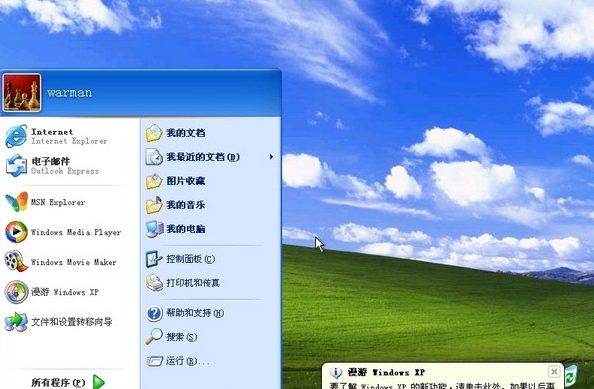The height and width of the screenshot is (389, 594).
Task: Click the 打印机和传真 printer icon
Action: tap(154, 283)
